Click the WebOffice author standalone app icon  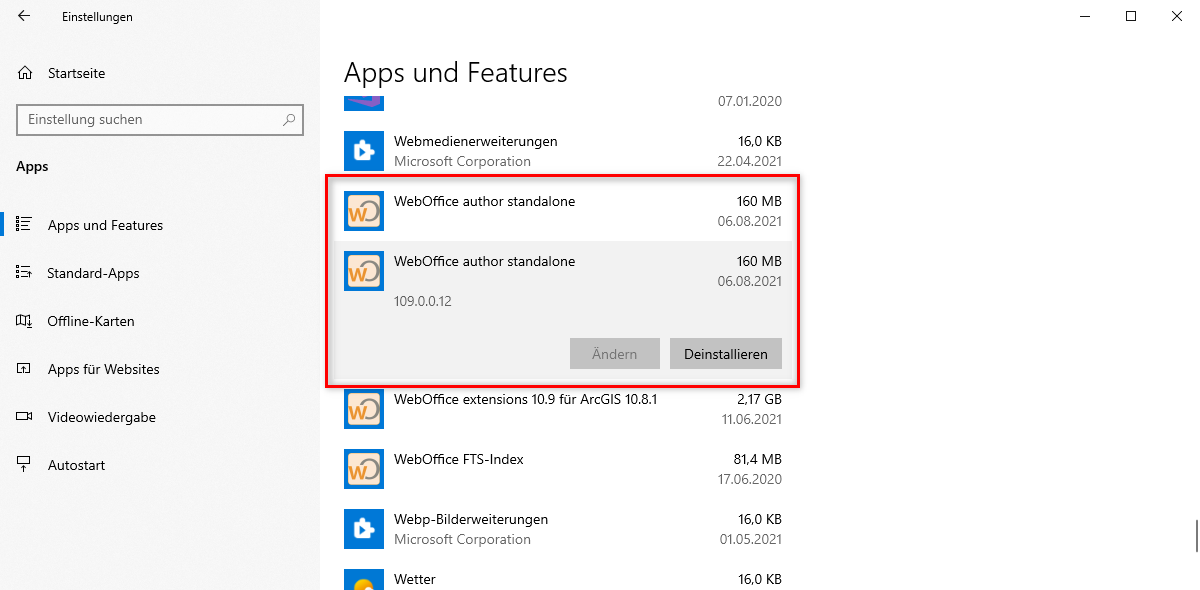(363, 210)
